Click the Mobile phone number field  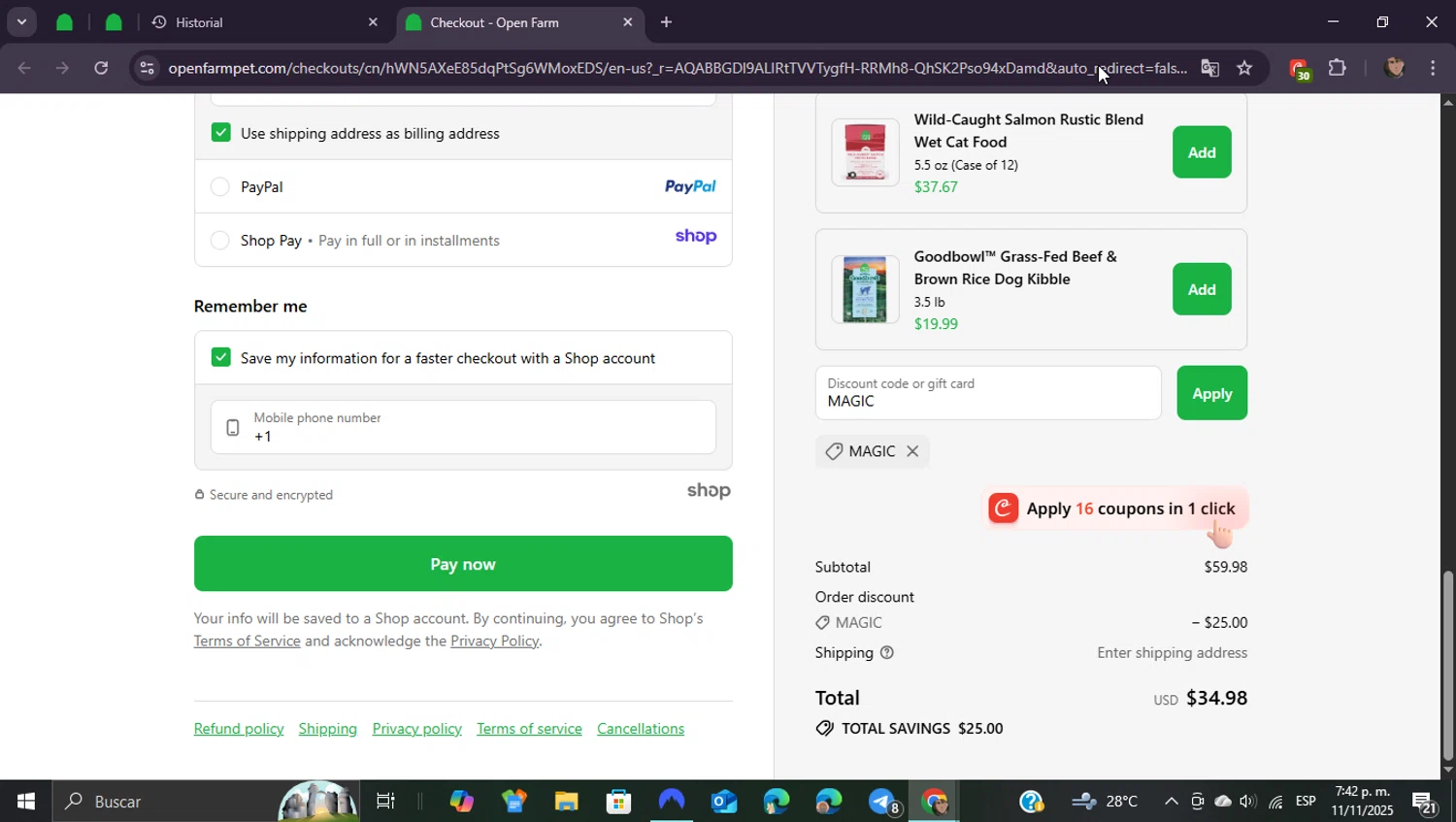[463, 427]
